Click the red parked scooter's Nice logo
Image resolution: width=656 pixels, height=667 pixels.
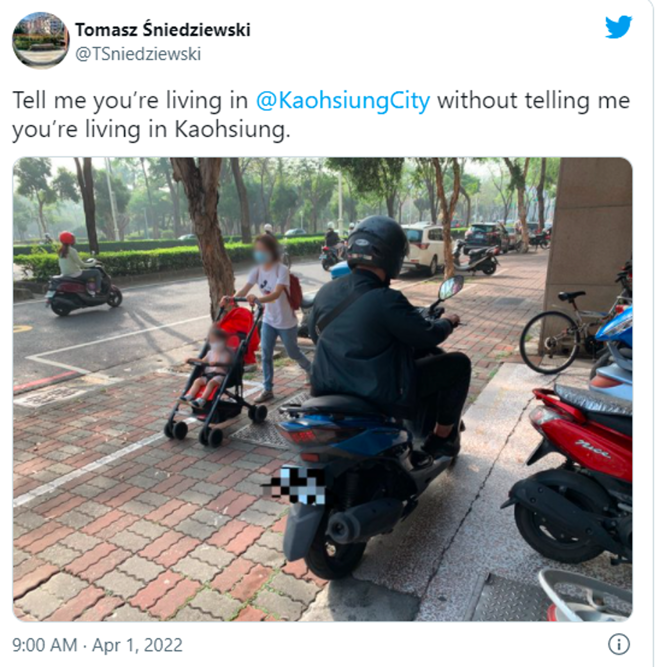pos(593,449)
